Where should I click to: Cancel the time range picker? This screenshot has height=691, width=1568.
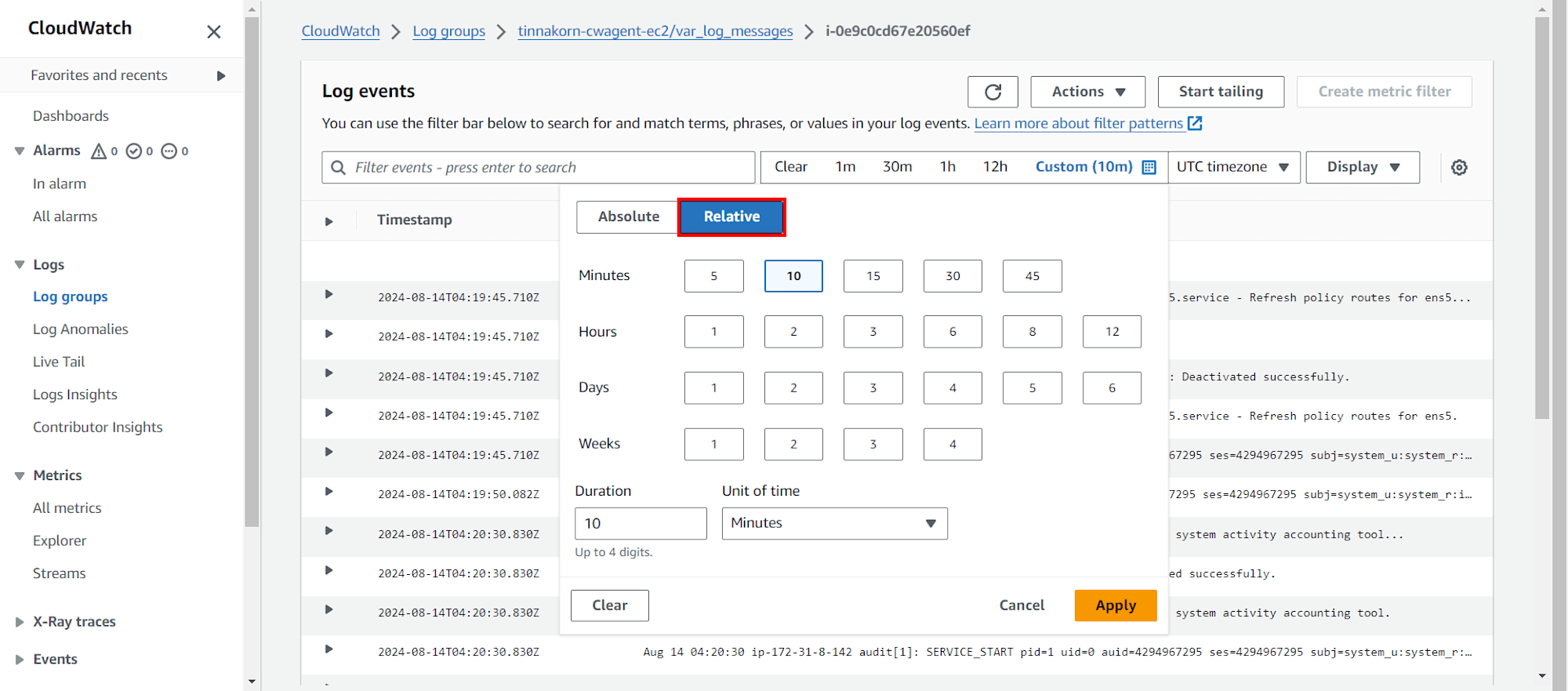tap(1022, 606)
